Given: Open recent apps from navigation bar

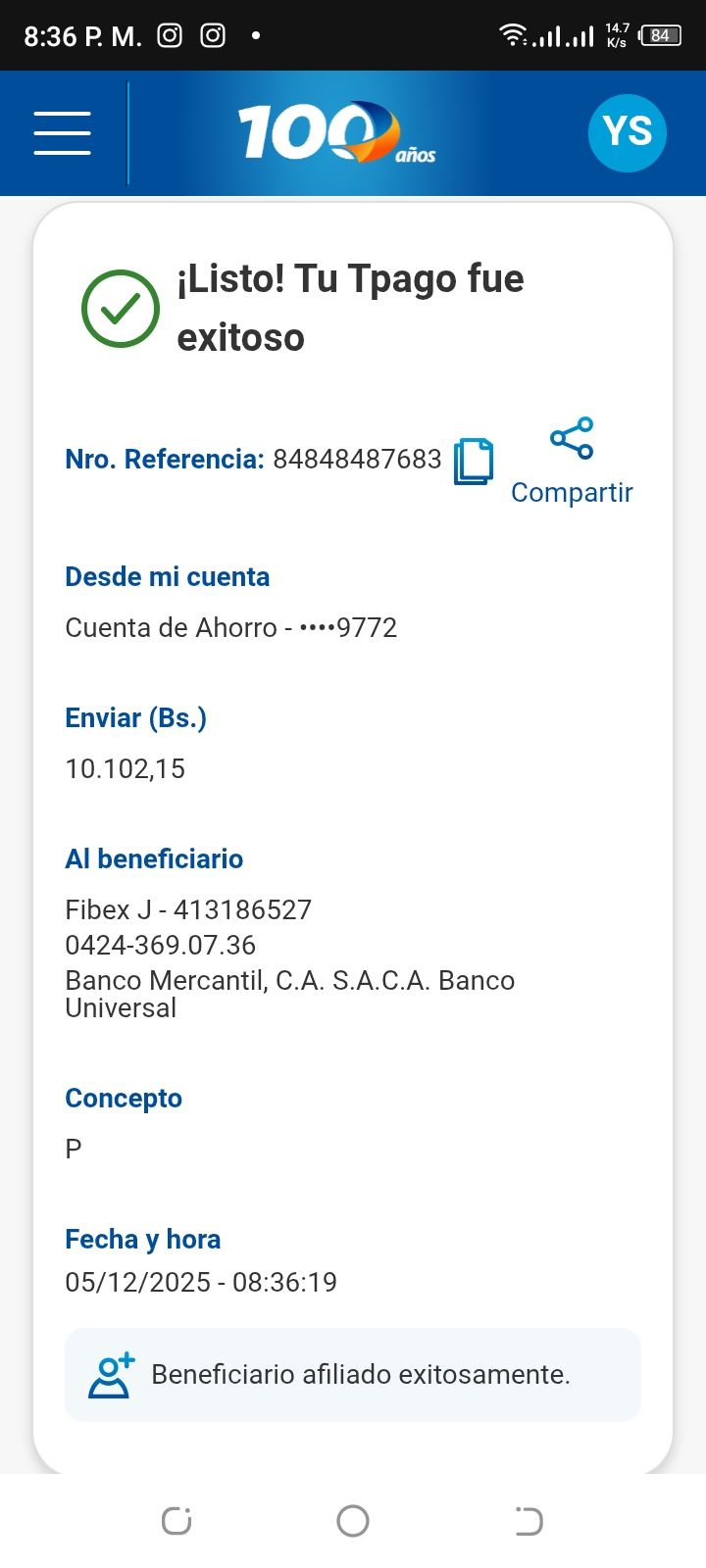Looking at the screenshot, I should click(176, 1521).
